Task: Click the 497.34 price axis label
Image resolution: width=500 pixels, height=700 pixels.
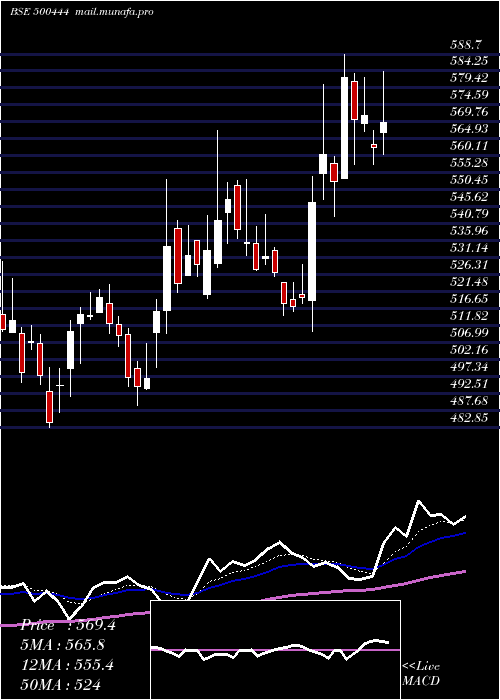Action: pos(469,367)
